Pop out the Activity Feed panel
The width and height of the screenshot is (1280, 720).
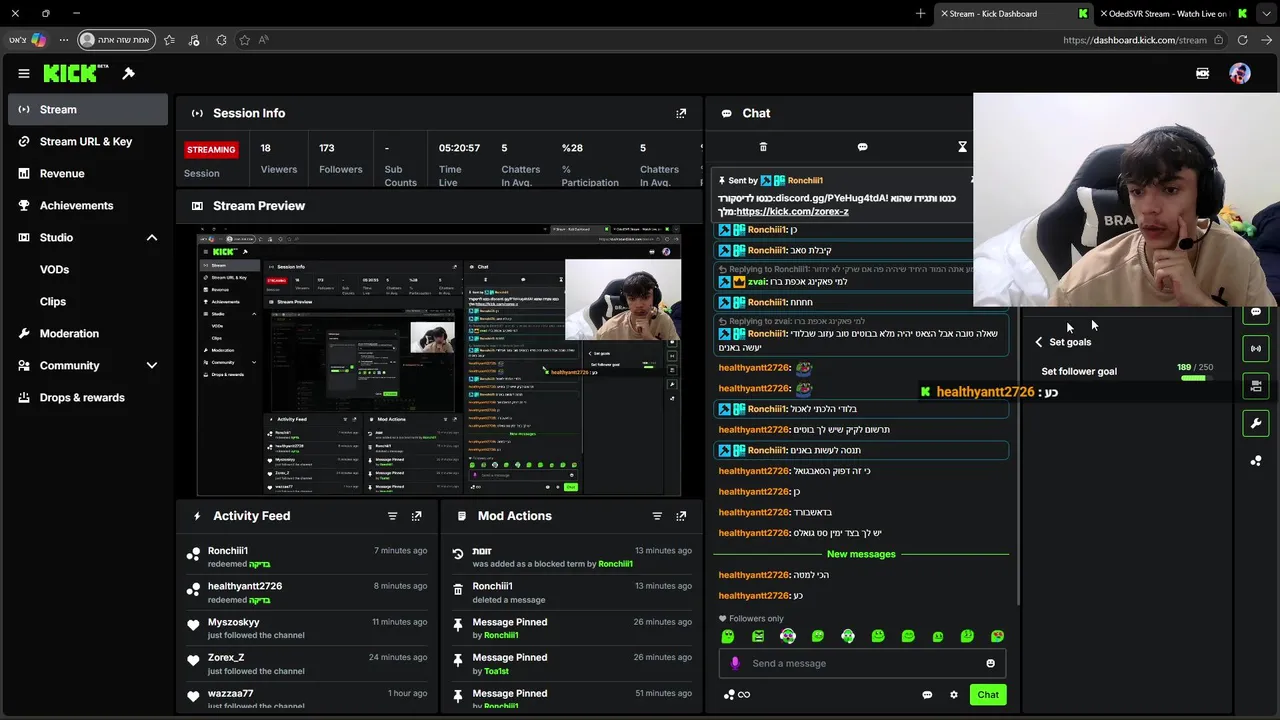coord(416,516)
